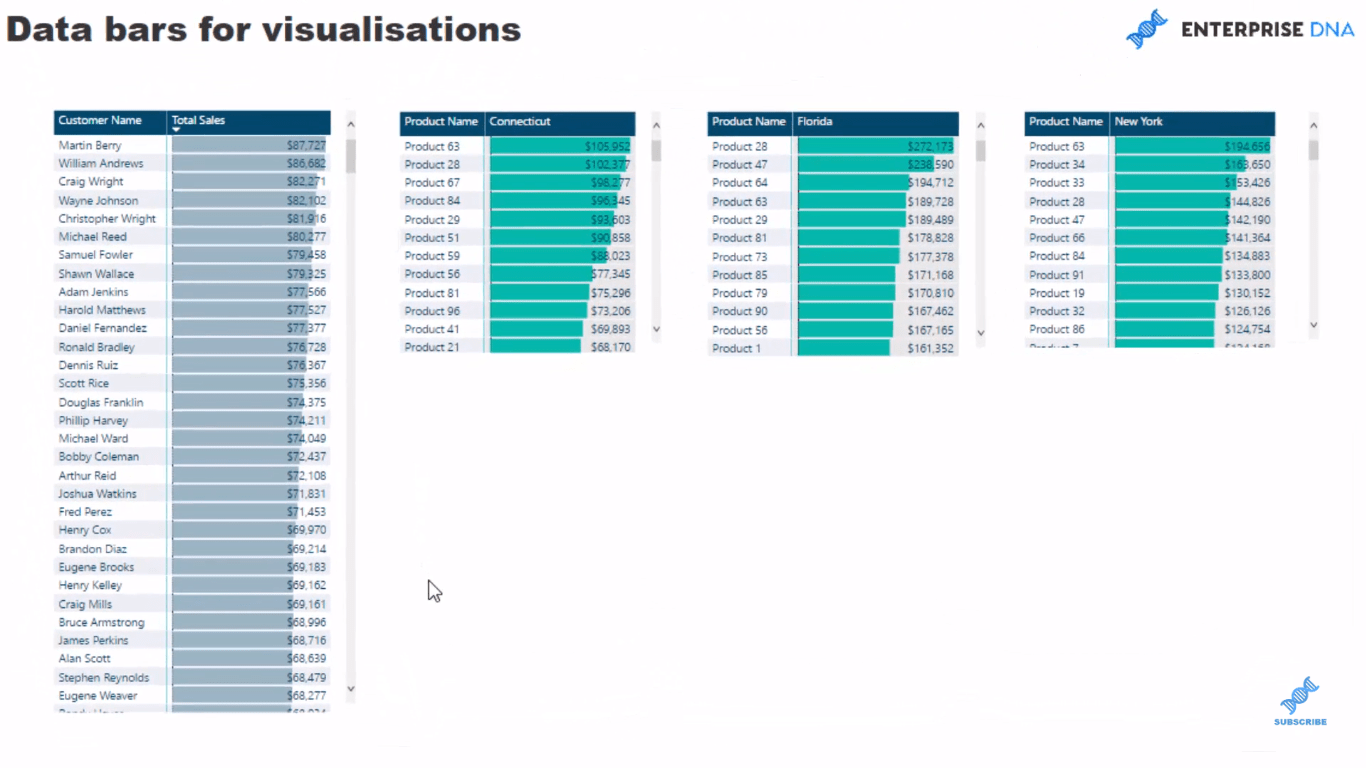1366x768 pixels.
Task: Click scroll up arrow of New York table
Action: [1313, 126]
